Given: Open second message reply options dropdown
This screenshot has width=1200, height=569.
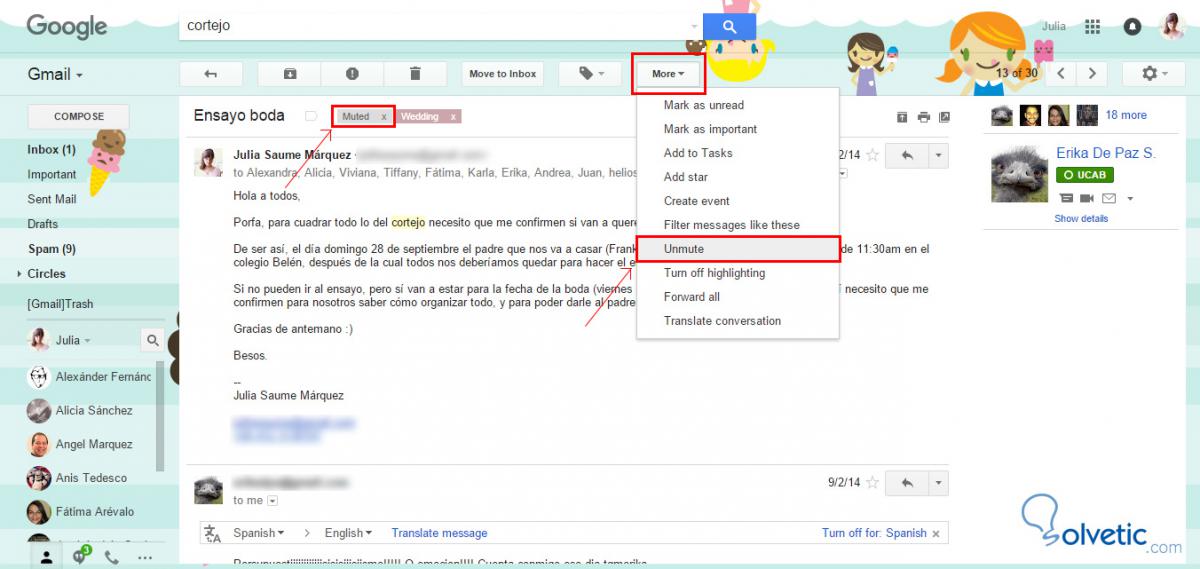Looking at the screenshot, I should click(x=937, y=483).
